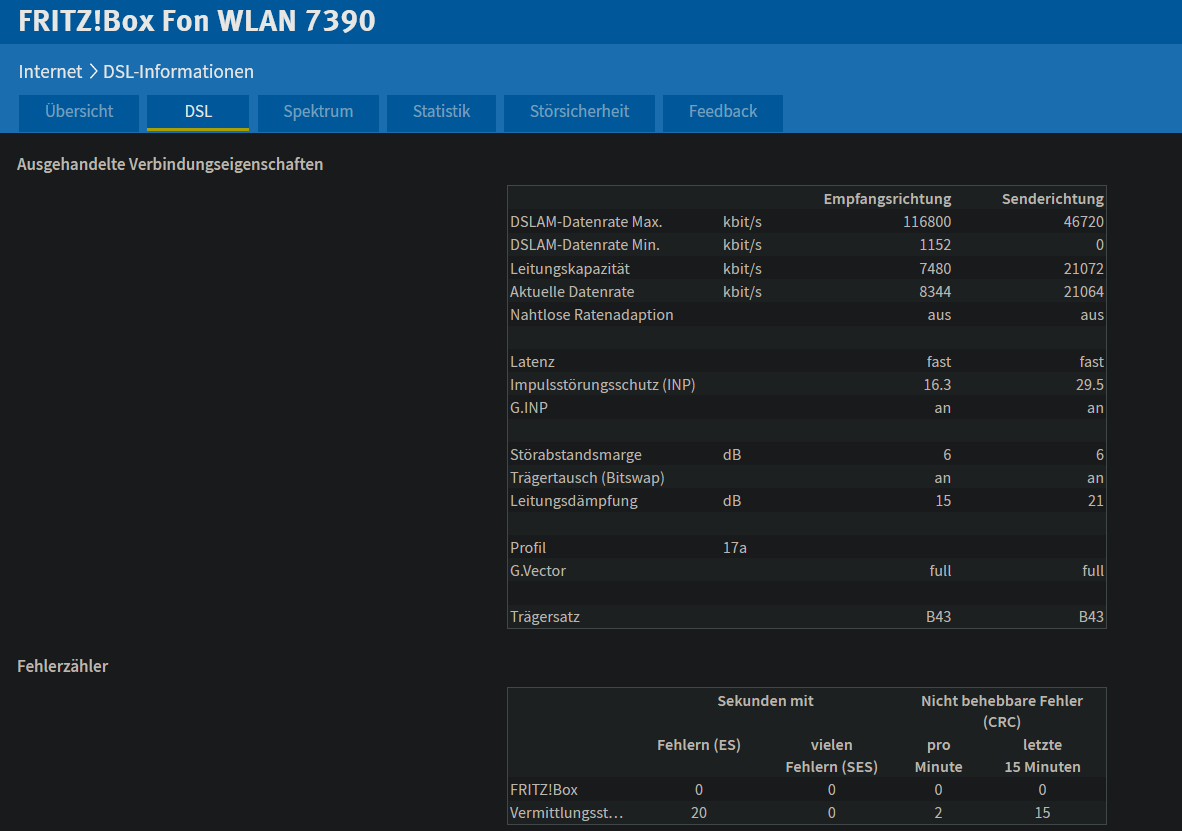Screen dimensions: 1182x831
Task: Click DSL-Informationen in the breadcrumb
Action: point(178,72)
